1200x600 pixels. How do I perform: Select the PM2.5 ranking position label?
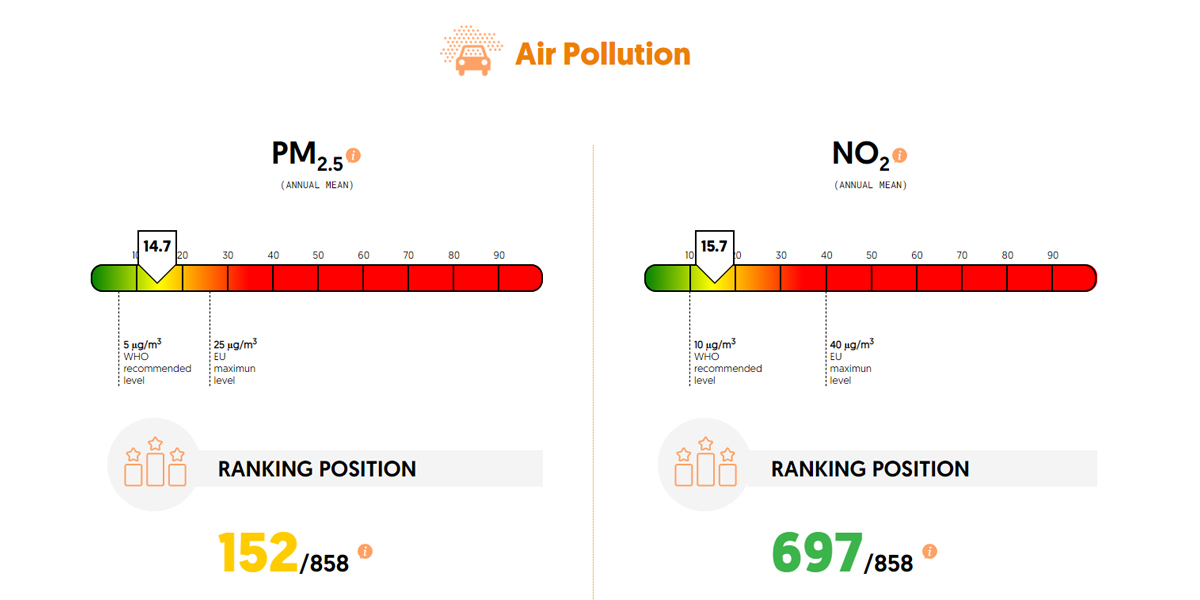(x=317, y=469)
